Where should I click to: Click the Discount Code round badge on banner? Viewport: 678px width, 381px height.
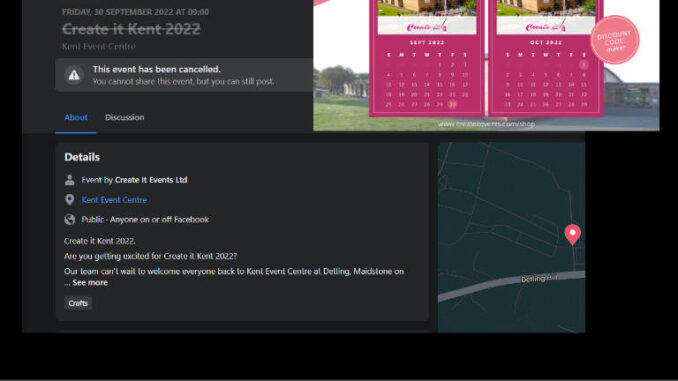(x=614, y=40)
